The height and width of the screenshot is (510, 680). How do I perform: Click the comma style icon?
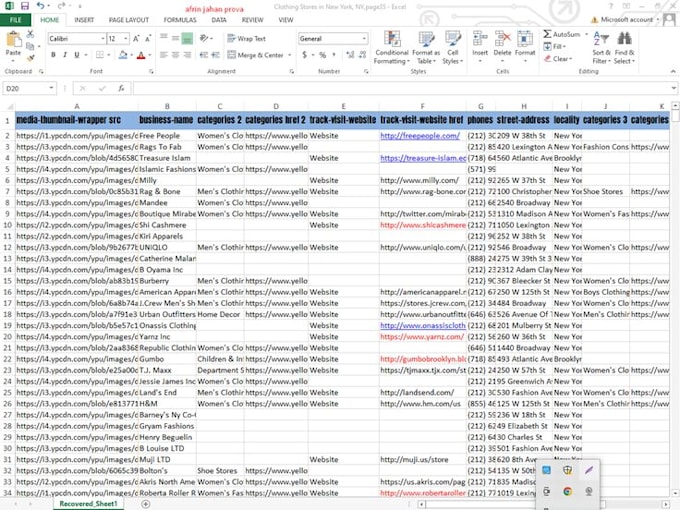(x=334, y=55)
